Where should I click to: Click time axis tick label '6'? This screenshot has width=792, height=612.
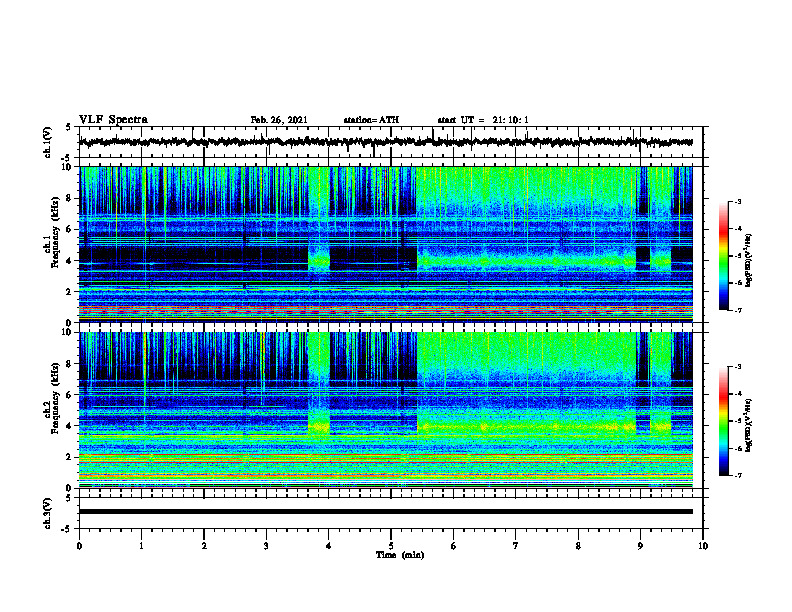click(x=454, y=546)
